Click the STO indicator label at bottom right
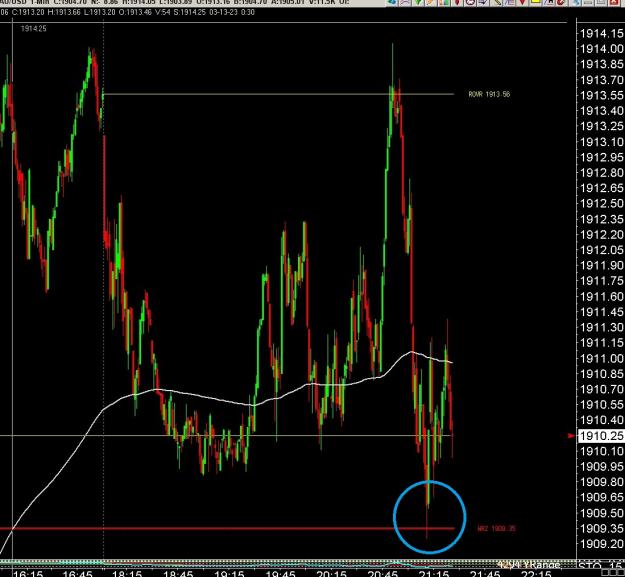This screenshot has height=577, width=625. coord(590,566)
